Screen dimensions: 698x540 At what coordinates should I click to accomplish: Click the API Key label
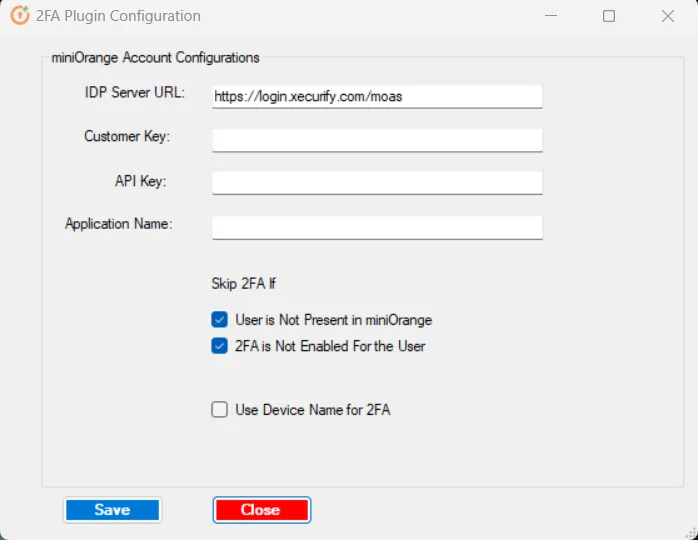click(141, 181)
